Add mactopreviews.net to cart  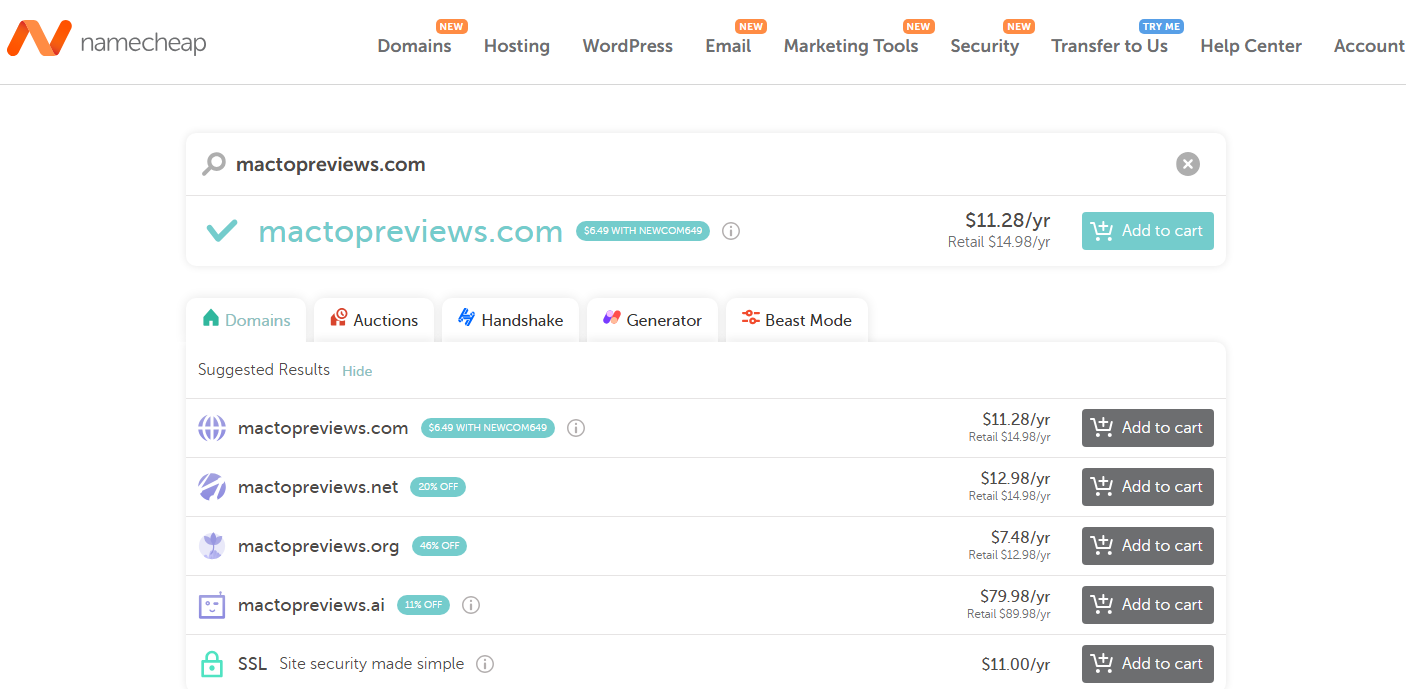pos(1148,487)
